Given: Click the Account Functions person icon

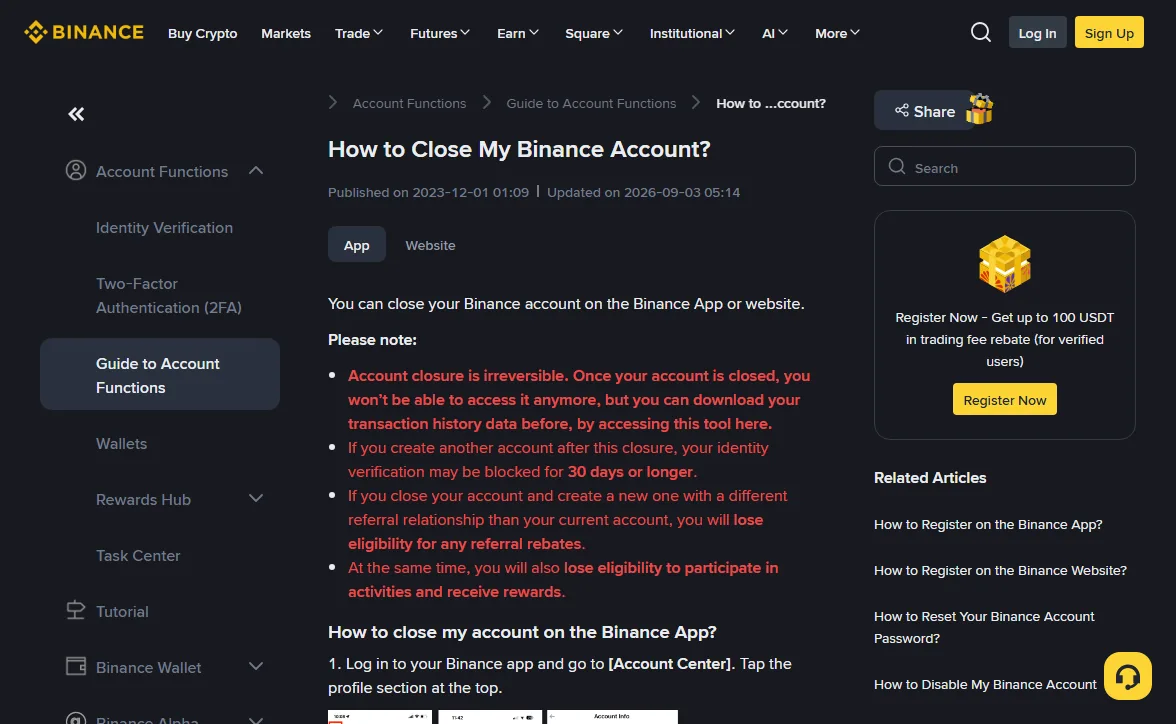Looking at the screenshot, I should [x=76, y=170].
